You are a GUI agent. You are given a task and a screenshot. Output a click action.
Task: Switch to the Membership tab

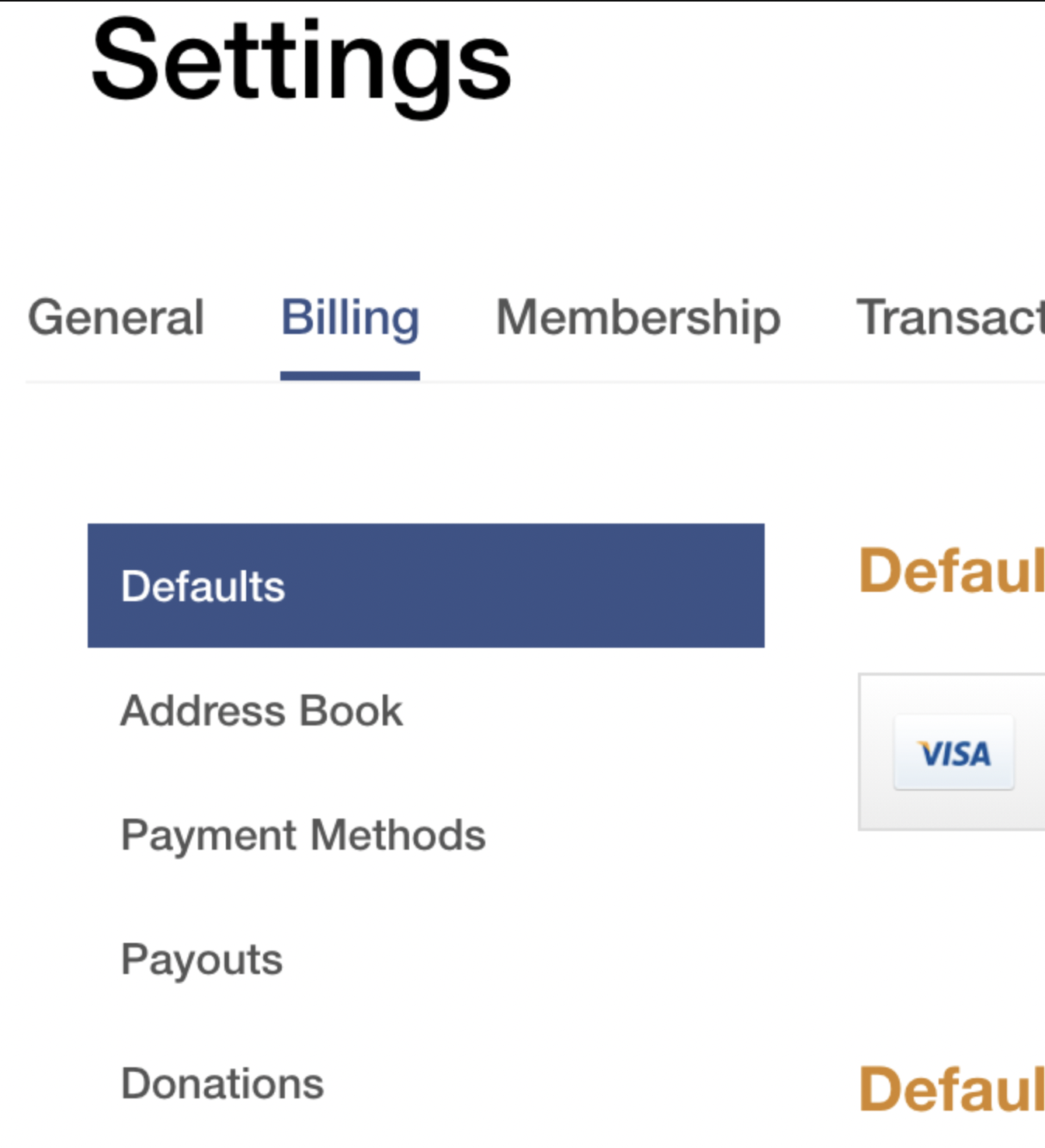637,318
